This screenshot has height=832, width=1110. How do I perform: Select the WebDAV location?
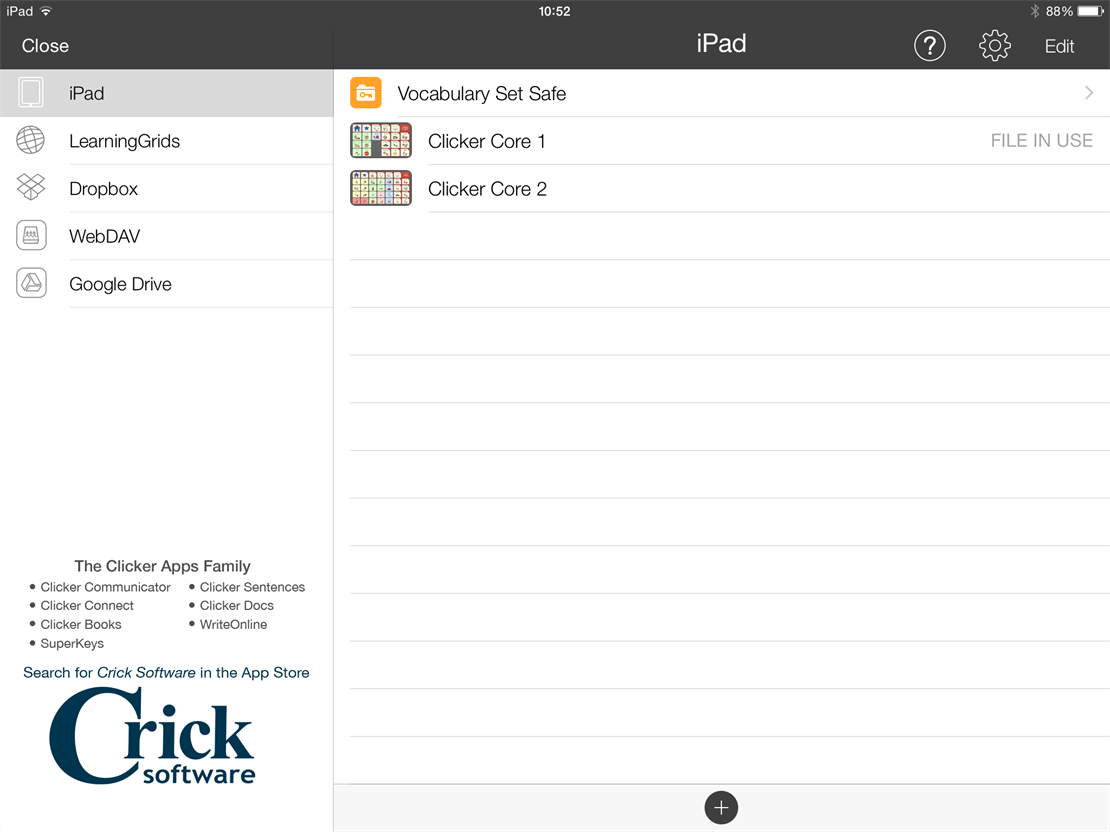tap(166, 236)
